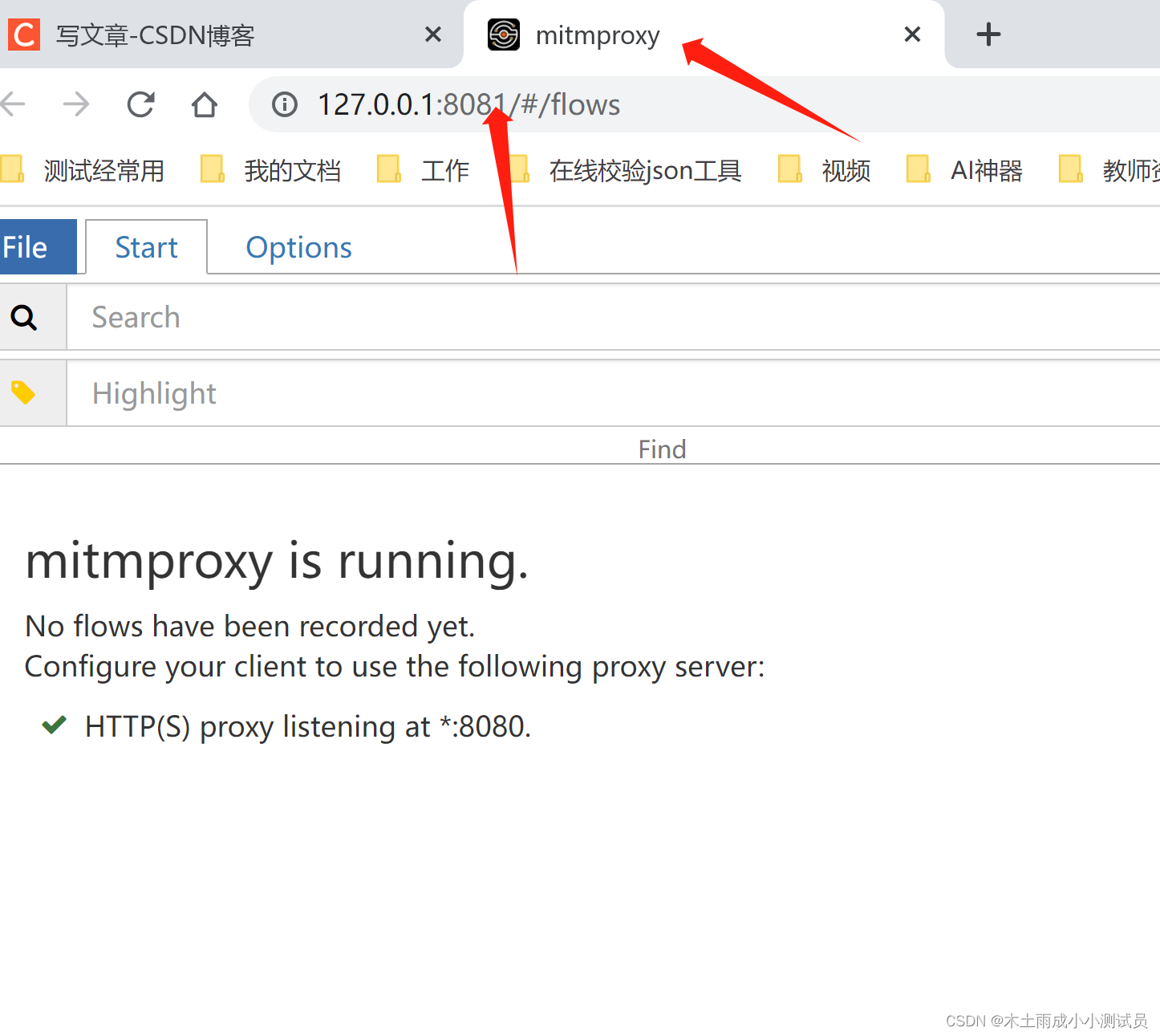Viewport: 1160px width, 1036px height.
Task: Open the mitmproxy File menu
Action: pos(38,247)
